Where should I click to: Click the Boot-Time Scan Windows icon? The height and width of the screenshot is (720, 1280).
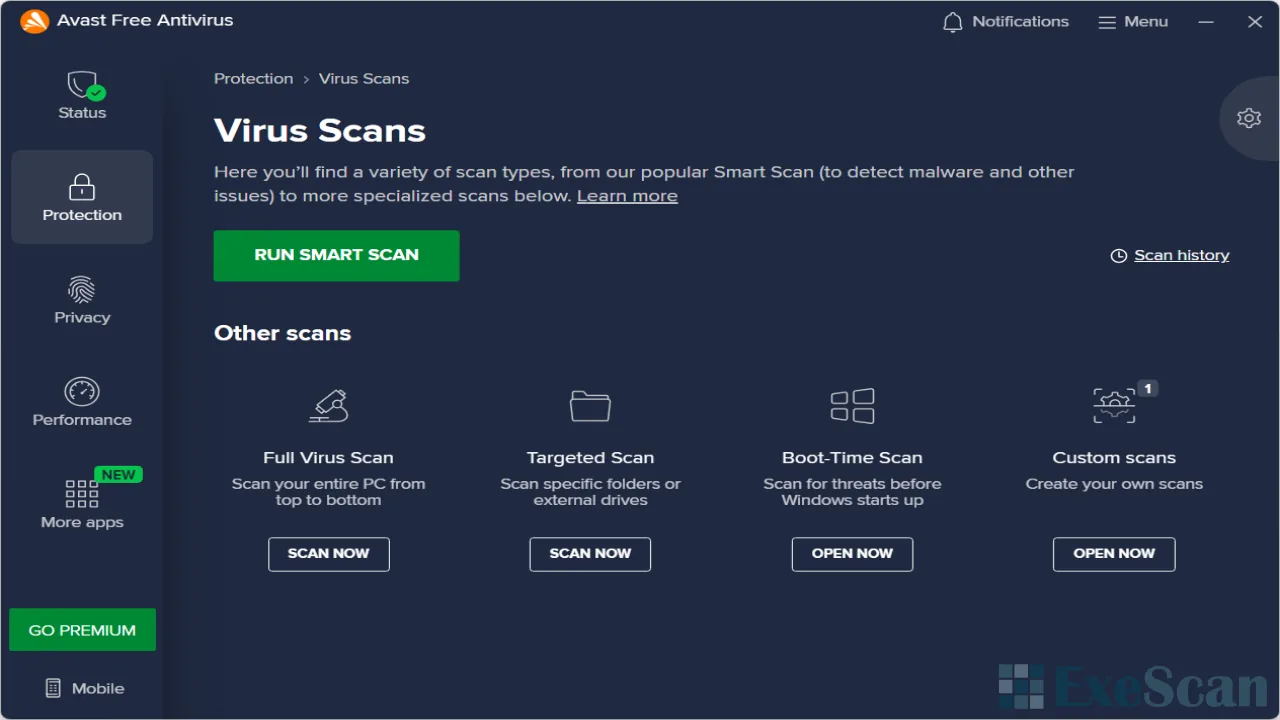coord(853,406)
